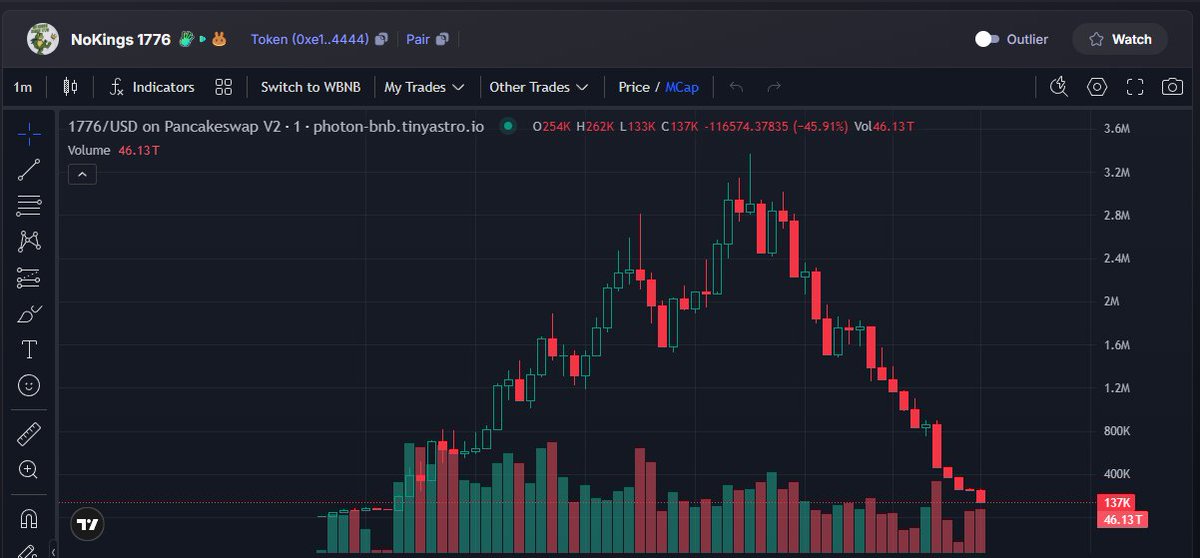Expand the My Trades dropdown

424,87
